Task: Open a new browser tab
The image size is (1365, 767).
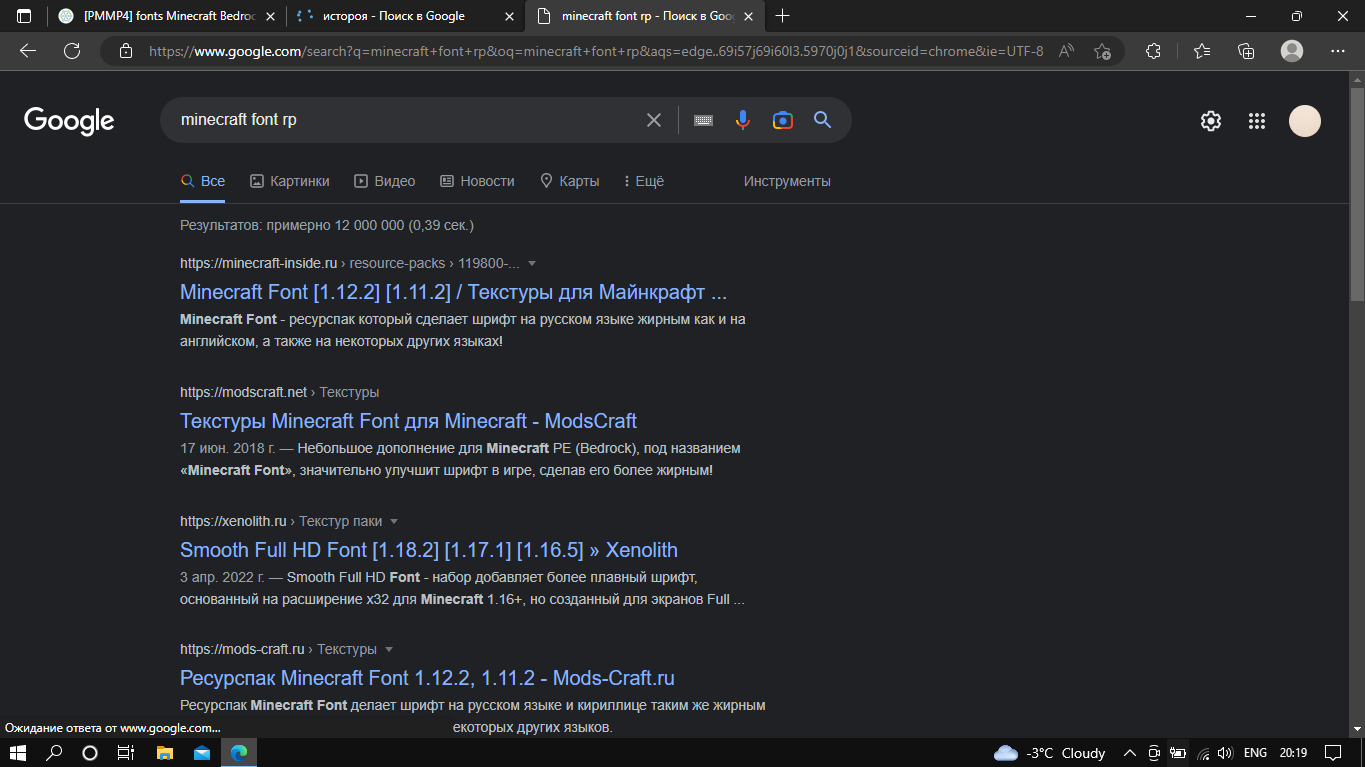Action: pos(783,16)
